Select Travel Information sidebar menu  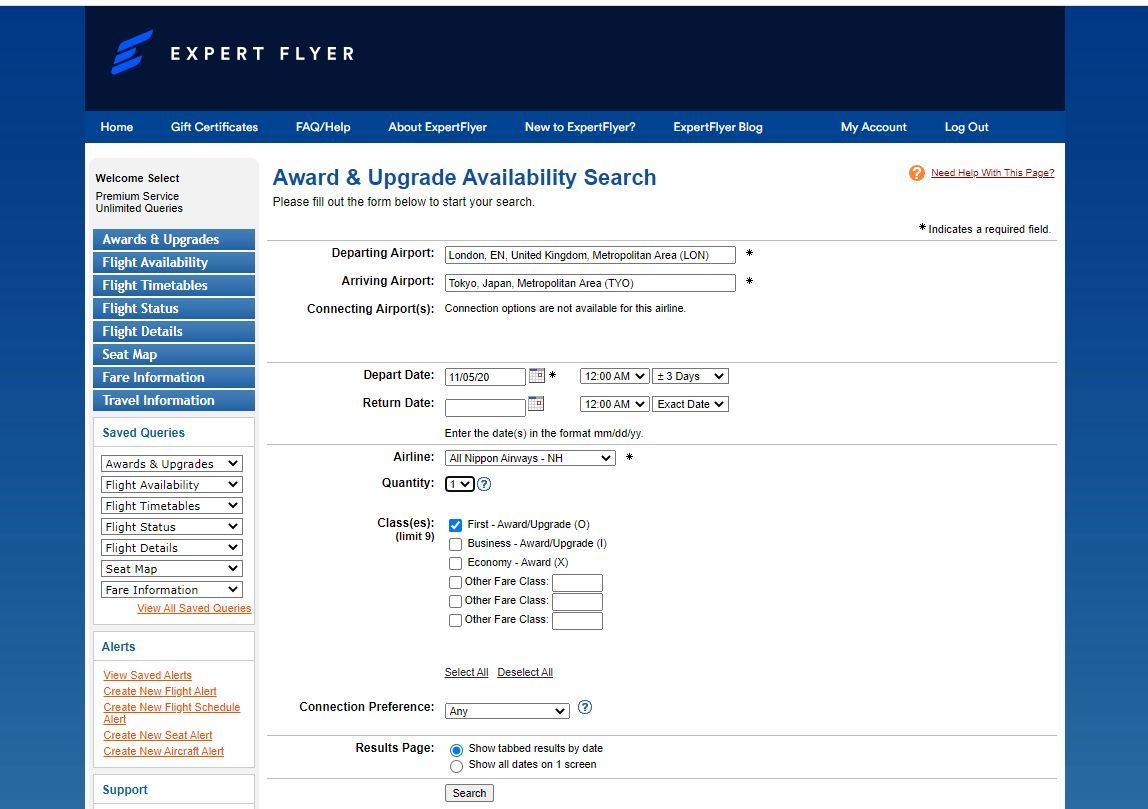tap(174, 400)
